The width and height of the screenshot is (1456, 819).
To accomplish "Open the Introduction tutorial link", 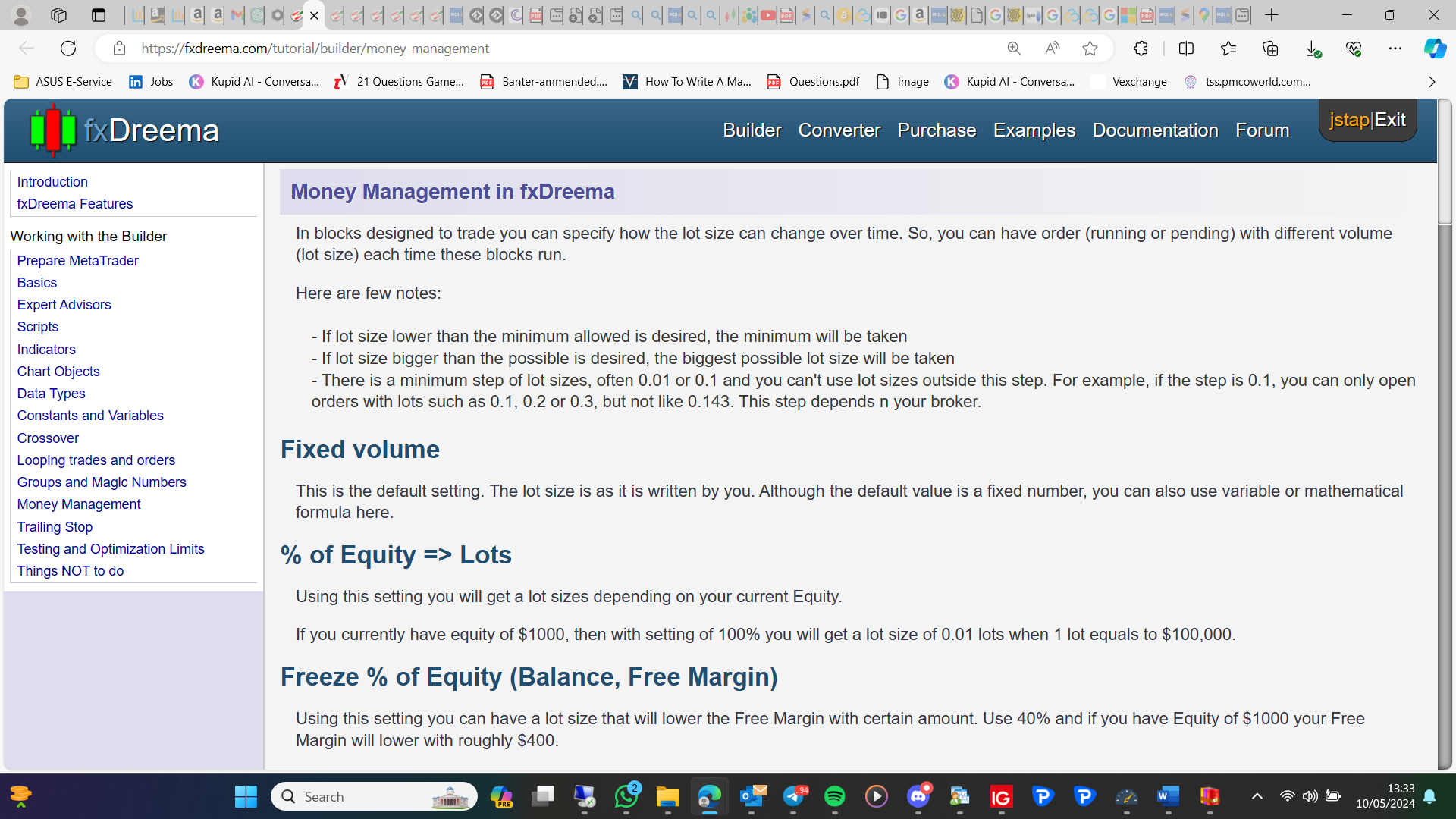I will (x=52, y=182).
